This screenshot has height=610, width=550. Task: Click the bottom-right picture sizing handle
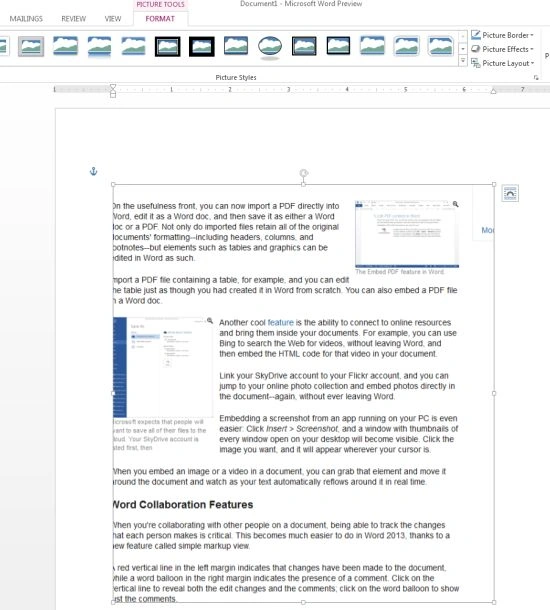(x=494, y=602)
